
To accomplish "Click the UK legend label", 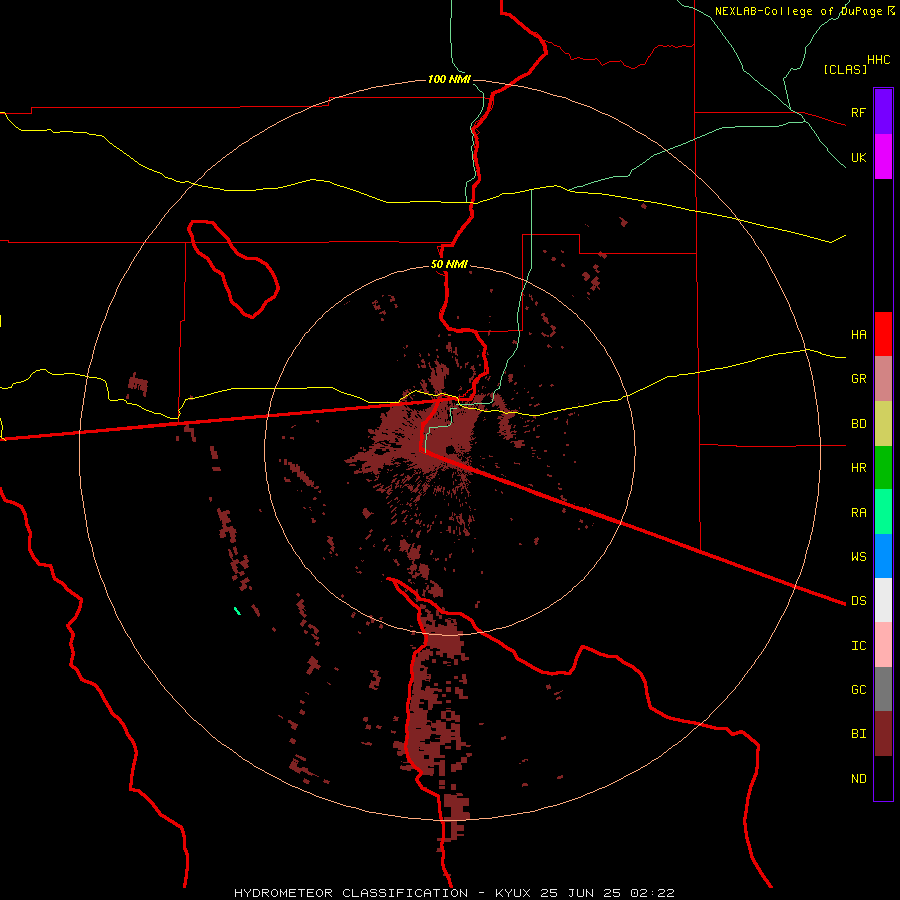I will click(x=858, y=157).
